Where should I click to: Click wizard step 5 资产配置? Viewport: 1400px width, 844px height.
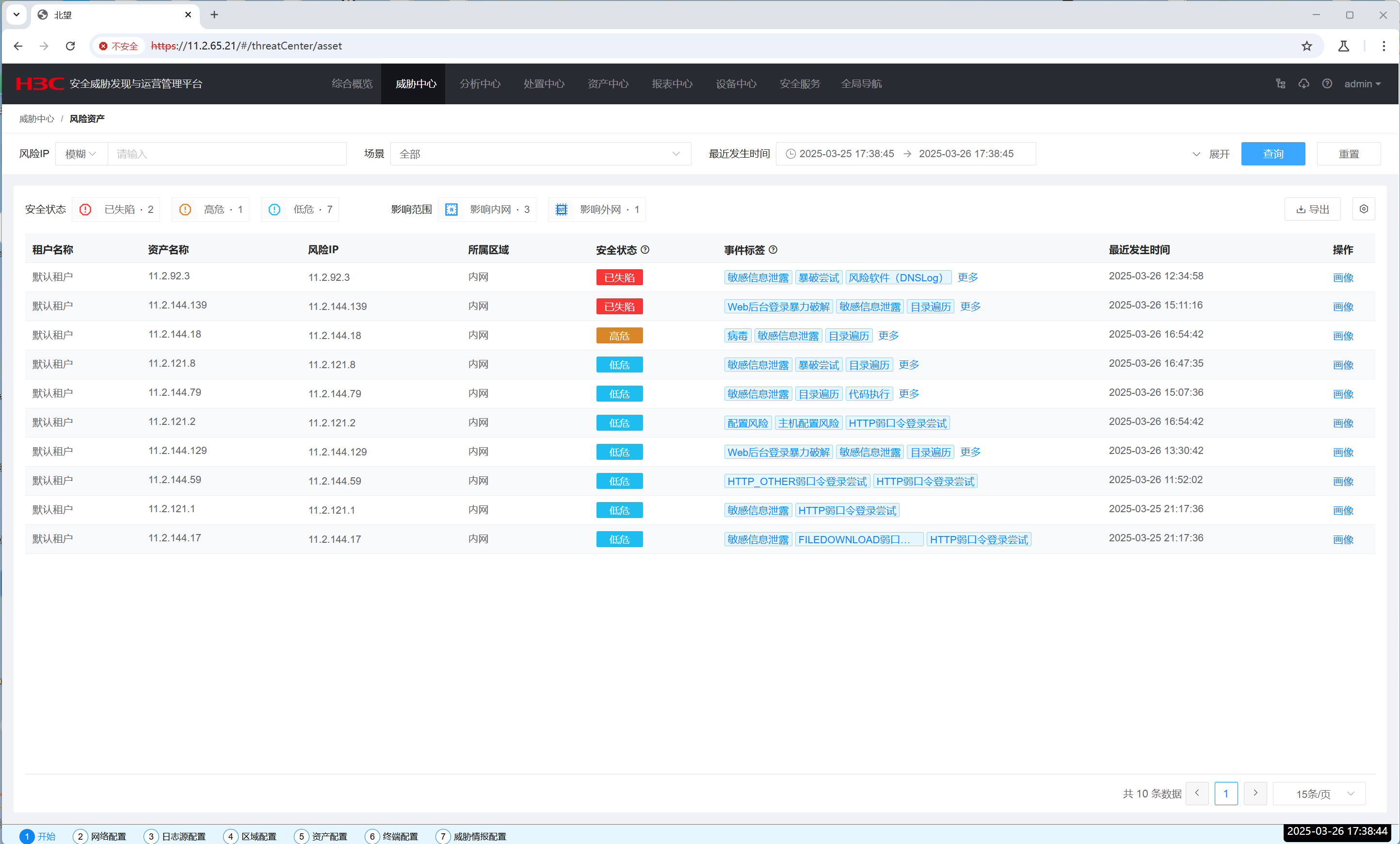pyautogui.click(x=321, y=836)
